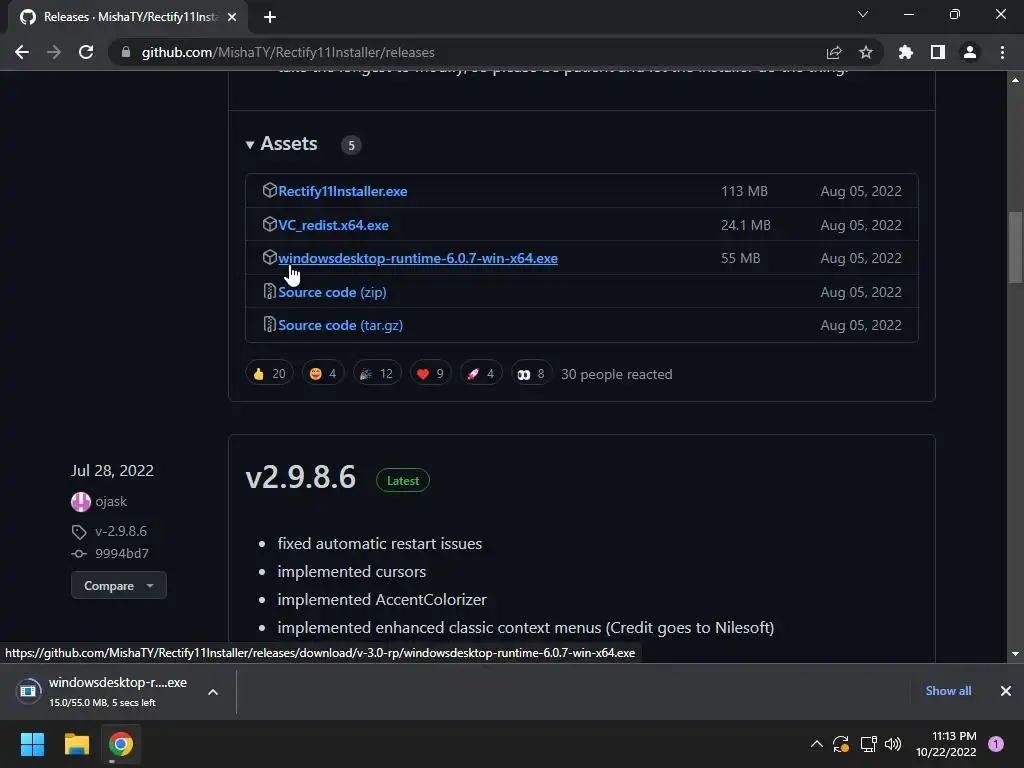Click the archive icon beside Source code (tar.gz)
This screenshot has width=1024, height=768.
pyautogui.click(x=269, y=324)
